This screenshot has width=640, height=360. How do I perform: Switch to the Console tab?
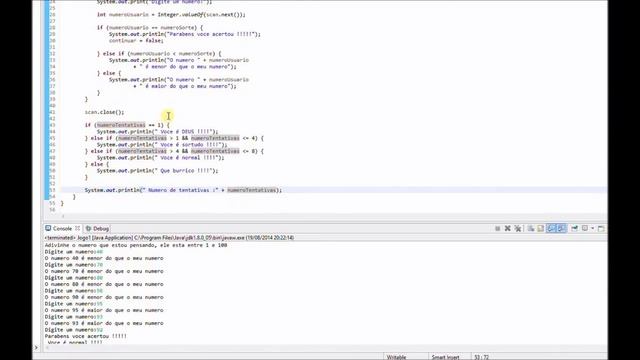pos(62,229)
